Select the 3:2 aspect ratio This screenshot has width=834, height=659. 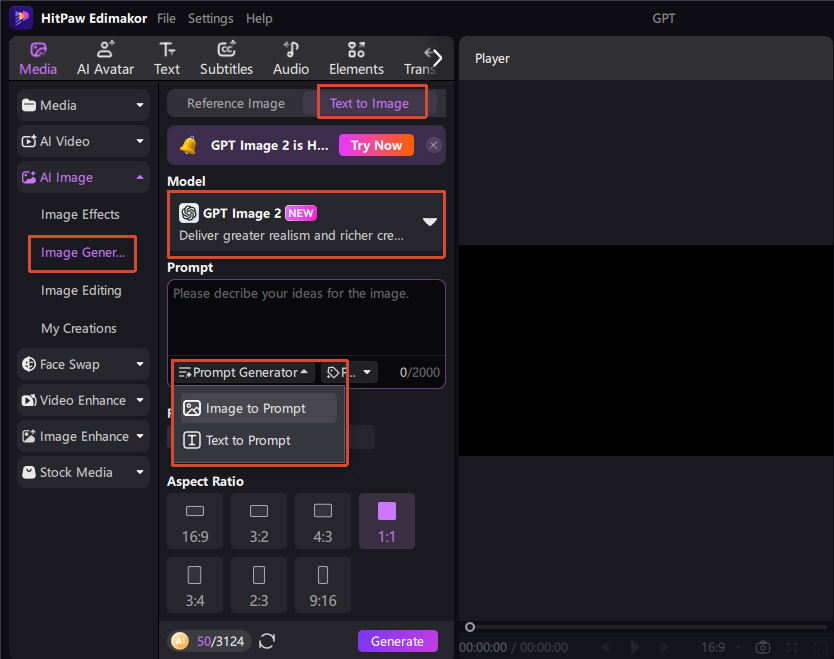259,521
